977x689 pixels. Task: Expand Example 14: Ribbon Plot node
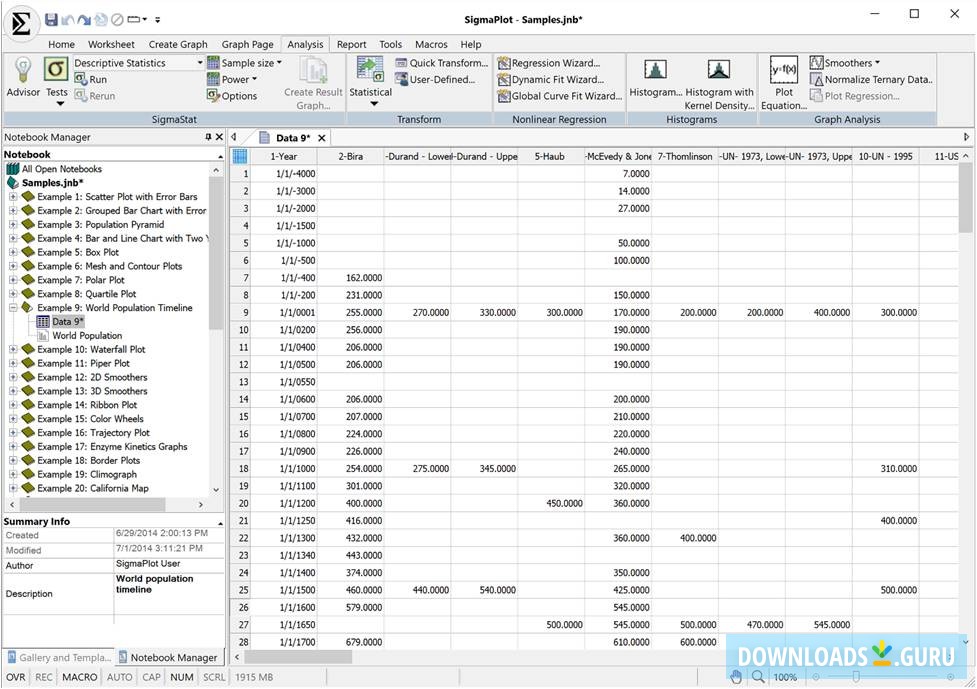click(12, 405)
